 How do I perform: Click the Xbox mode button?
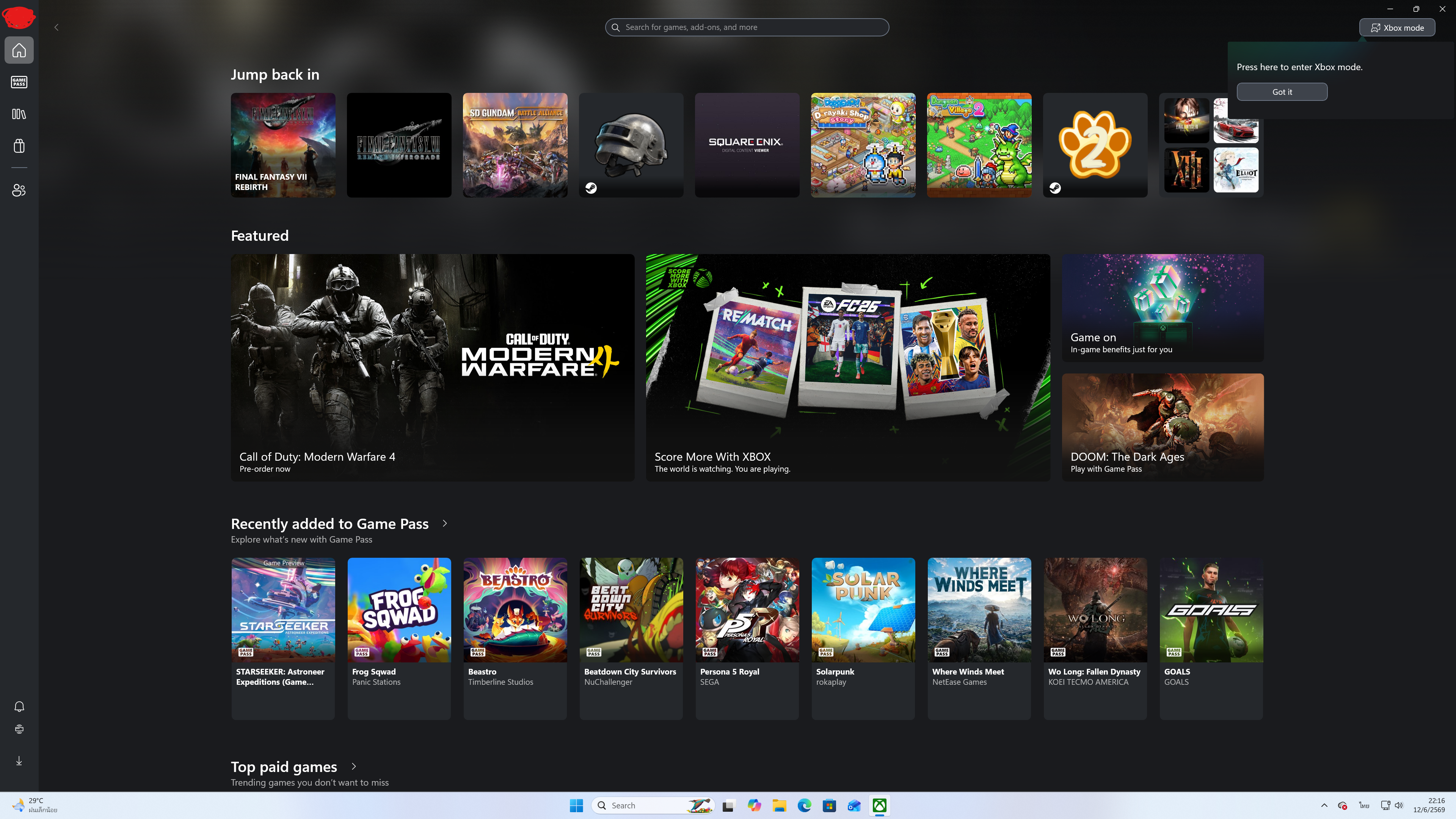point(1397,28)
